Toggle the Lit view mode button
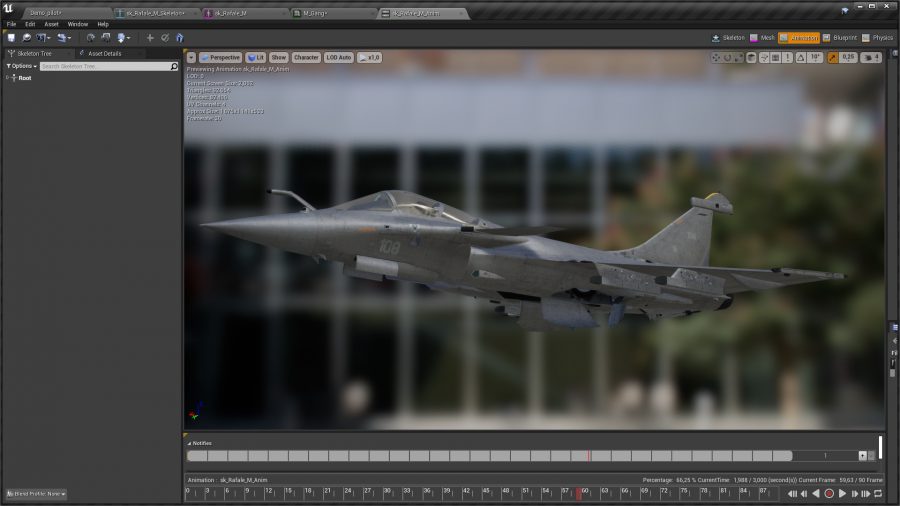Viewport: 900px width, 506px height. click(x=255, y=57)
